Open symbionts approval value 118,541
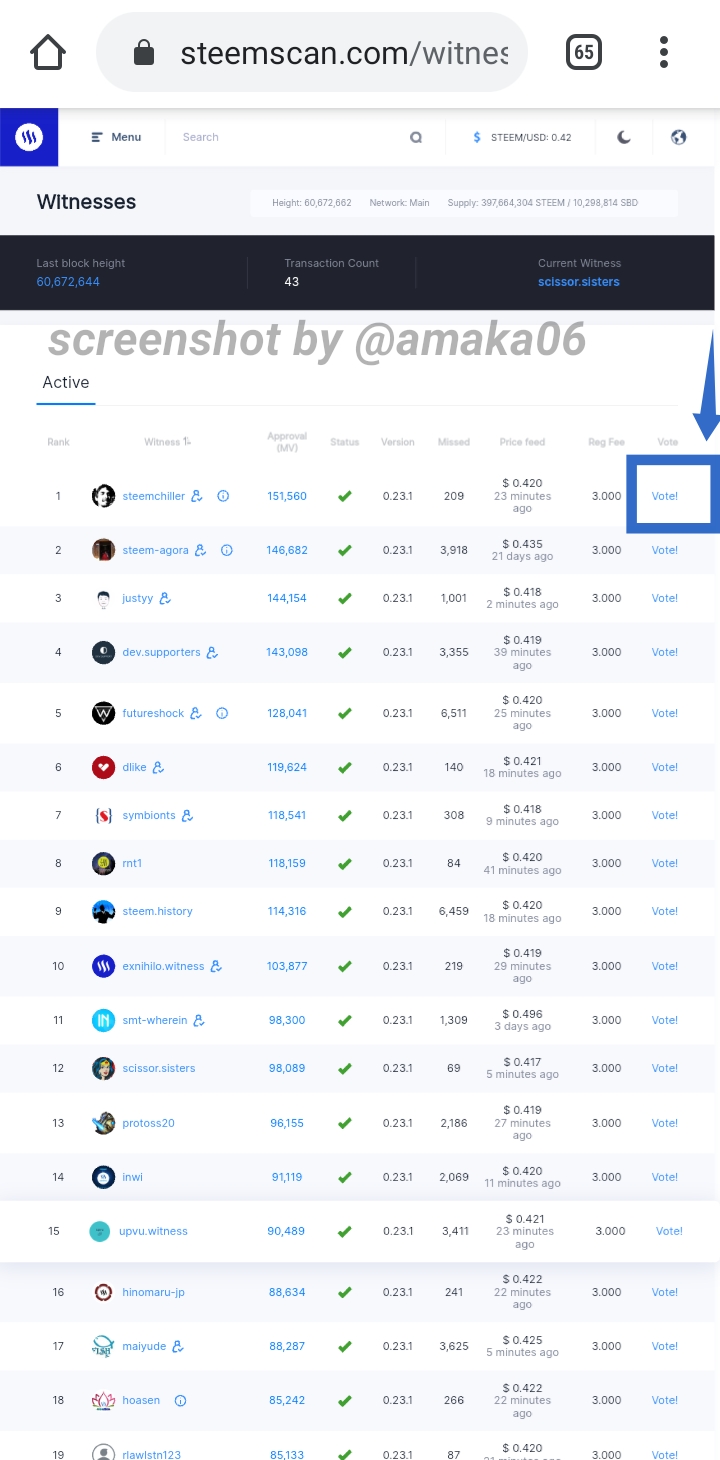The width and height of the screenshot is (720, 1460). 287,815
